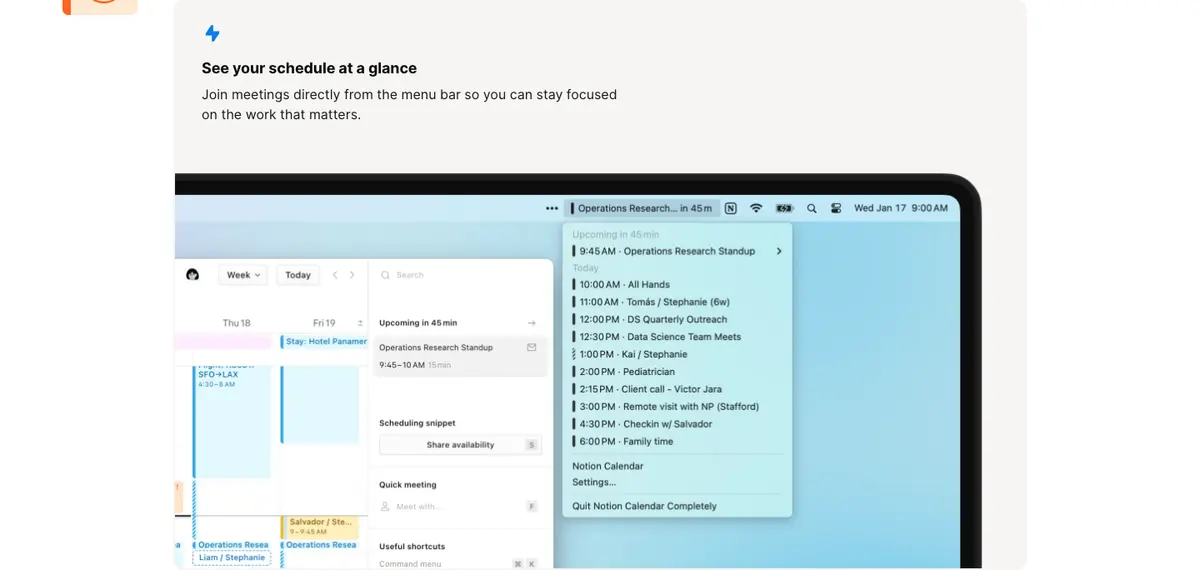Click the Today button
Screen dimensions: 1200x570
[x=298, y=275]
